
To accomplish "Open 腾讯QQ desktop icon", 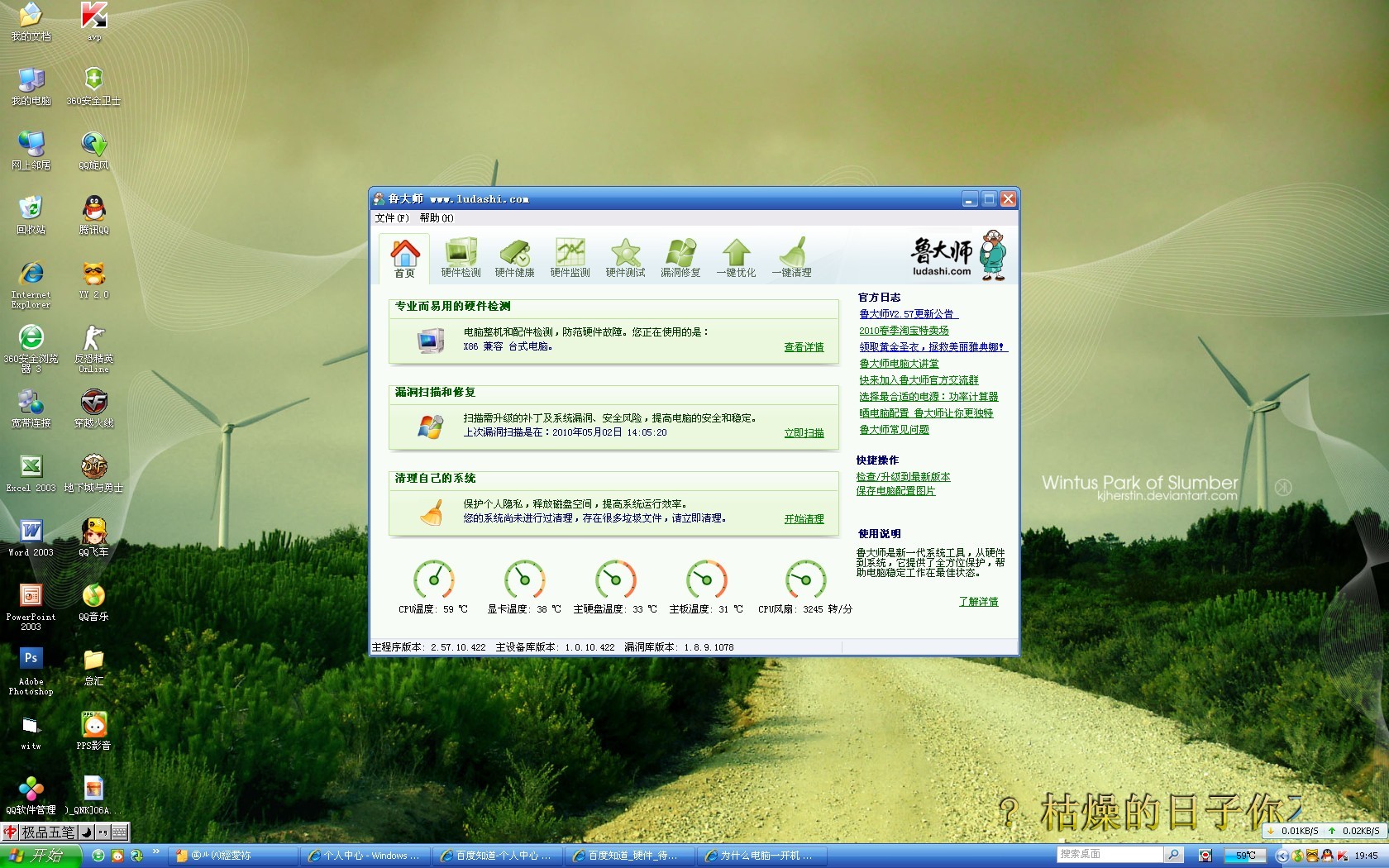I will (x=93, y=215).
